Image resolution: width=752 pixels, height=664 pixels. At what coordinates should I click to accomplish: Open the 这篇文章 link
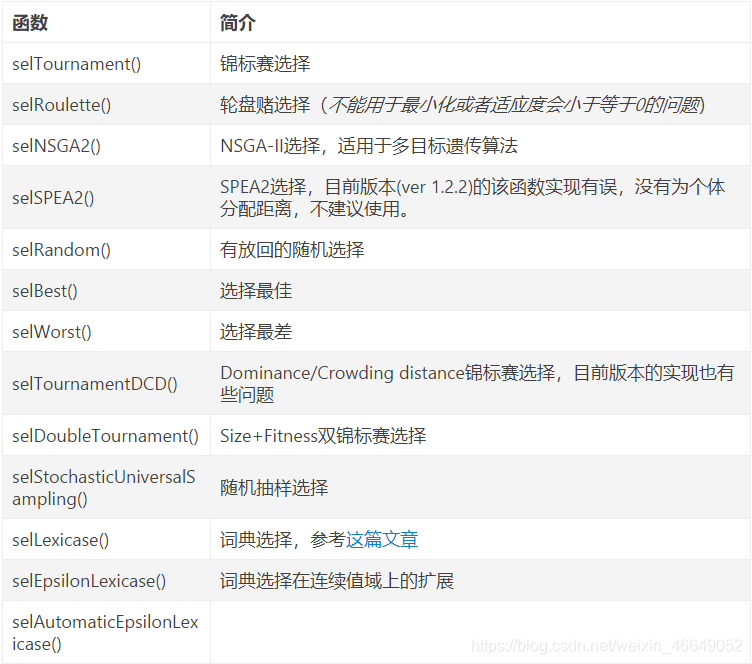382,540
